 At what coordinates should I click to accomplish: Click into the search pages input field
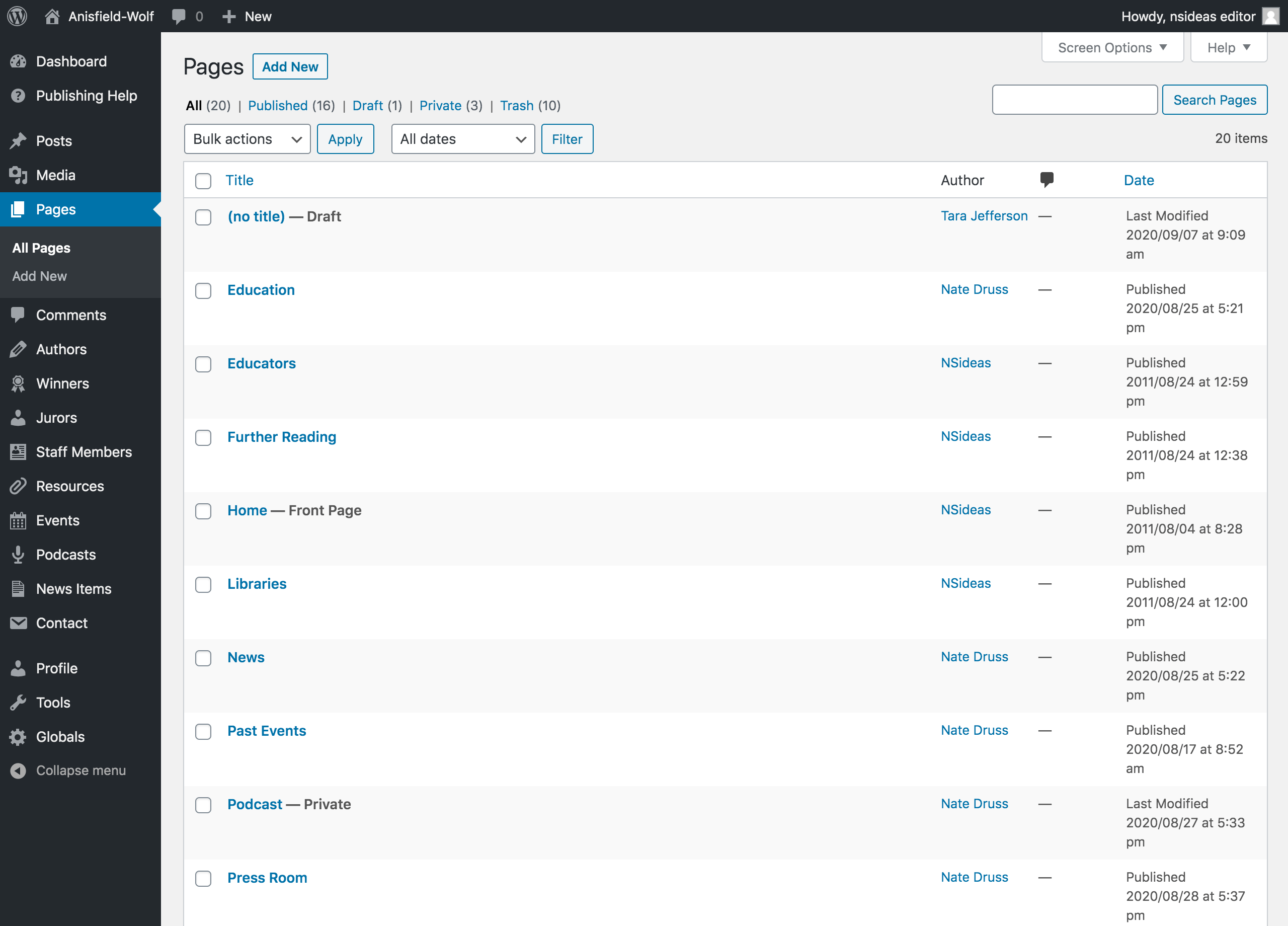(1075, 100)
